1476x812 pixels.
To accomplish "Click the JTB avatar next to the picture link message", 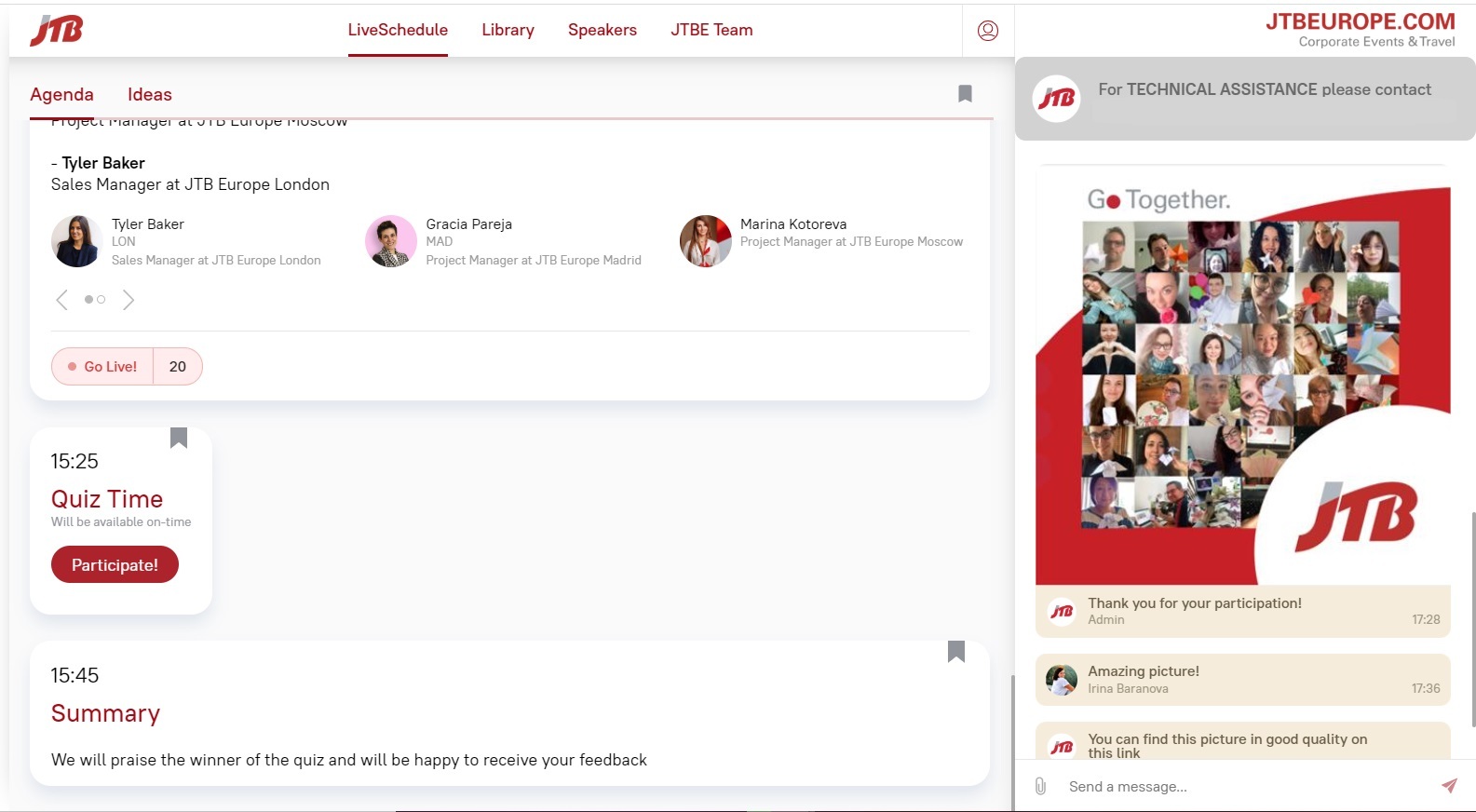I will coord(1062,747).
